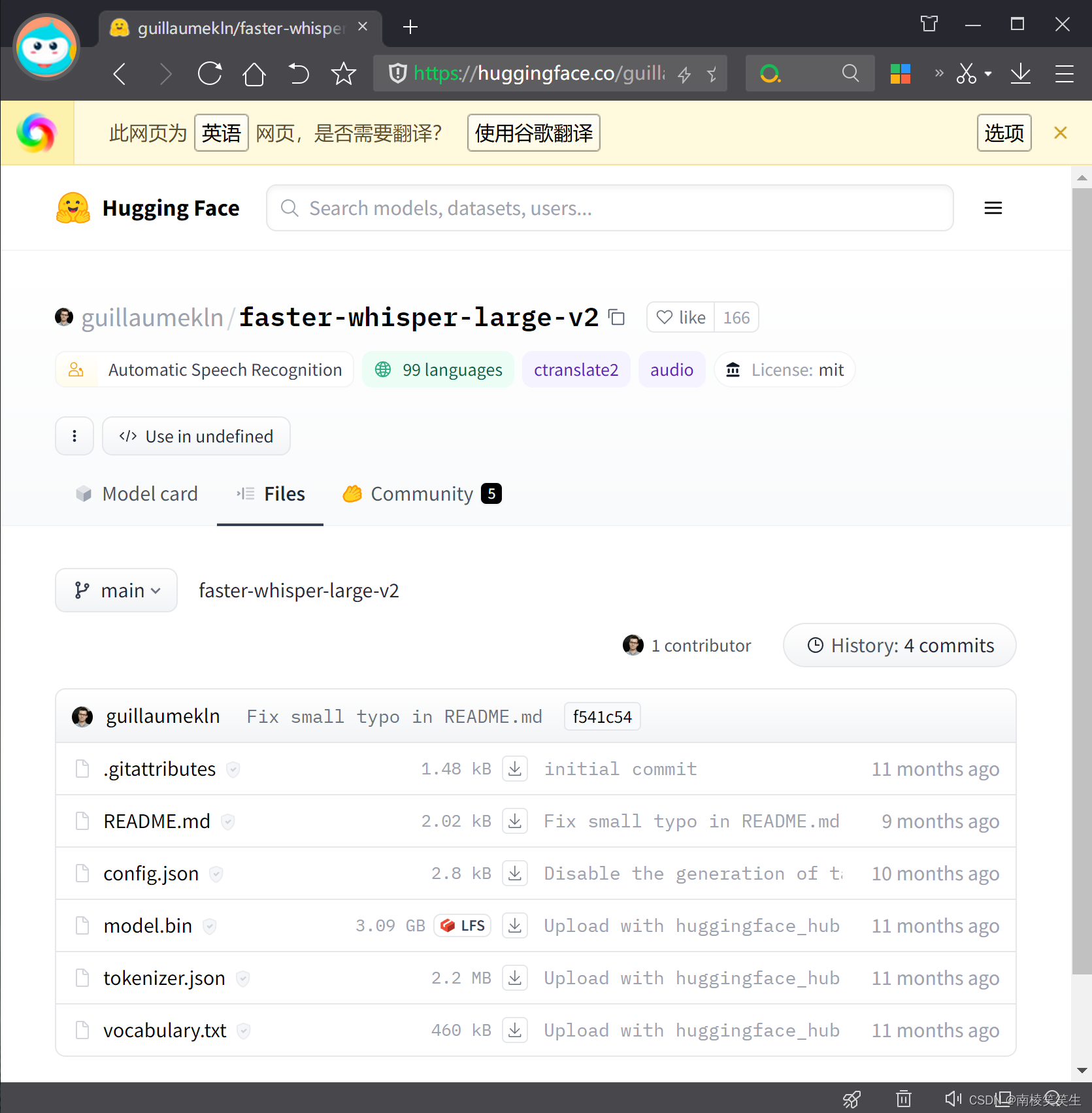Close the faster-whisper browser tab
Viewport: 1092px width, 1113px height.
(363, 27)
